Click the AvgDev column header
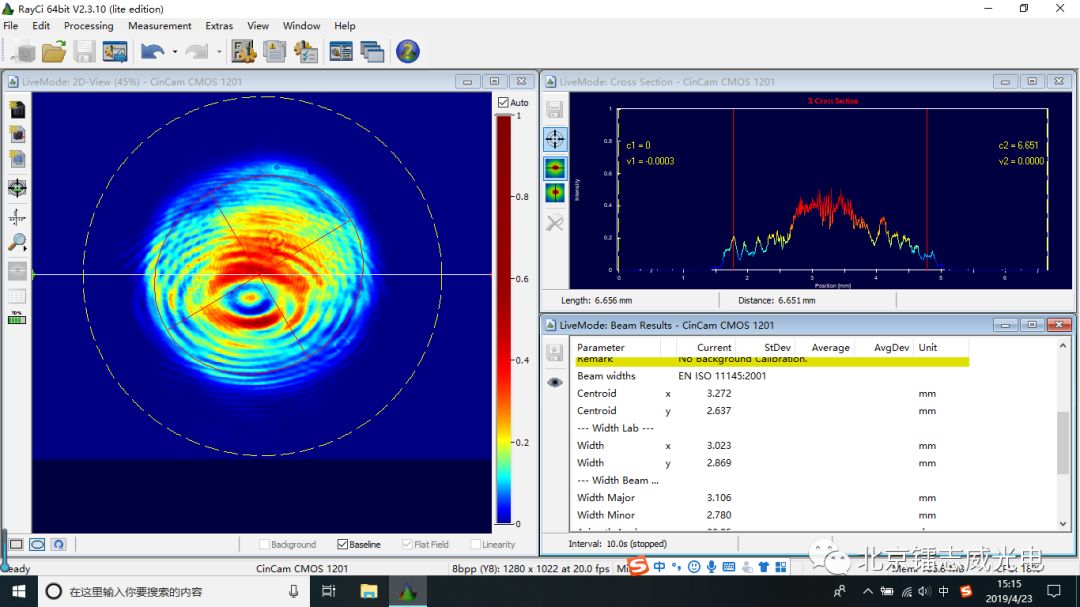 click(x=891, y=347)
